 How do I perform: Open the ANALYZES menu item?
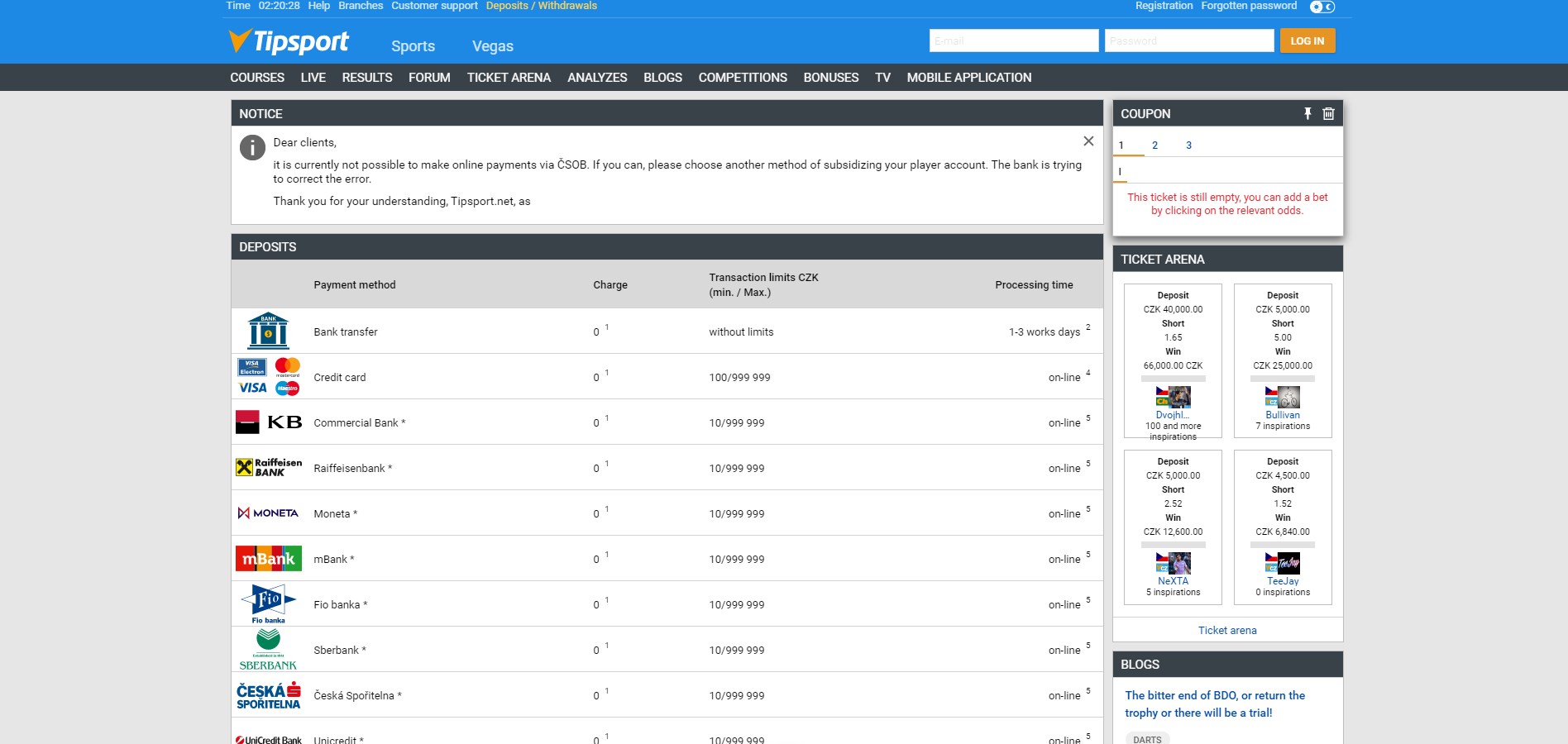[597, 77]
